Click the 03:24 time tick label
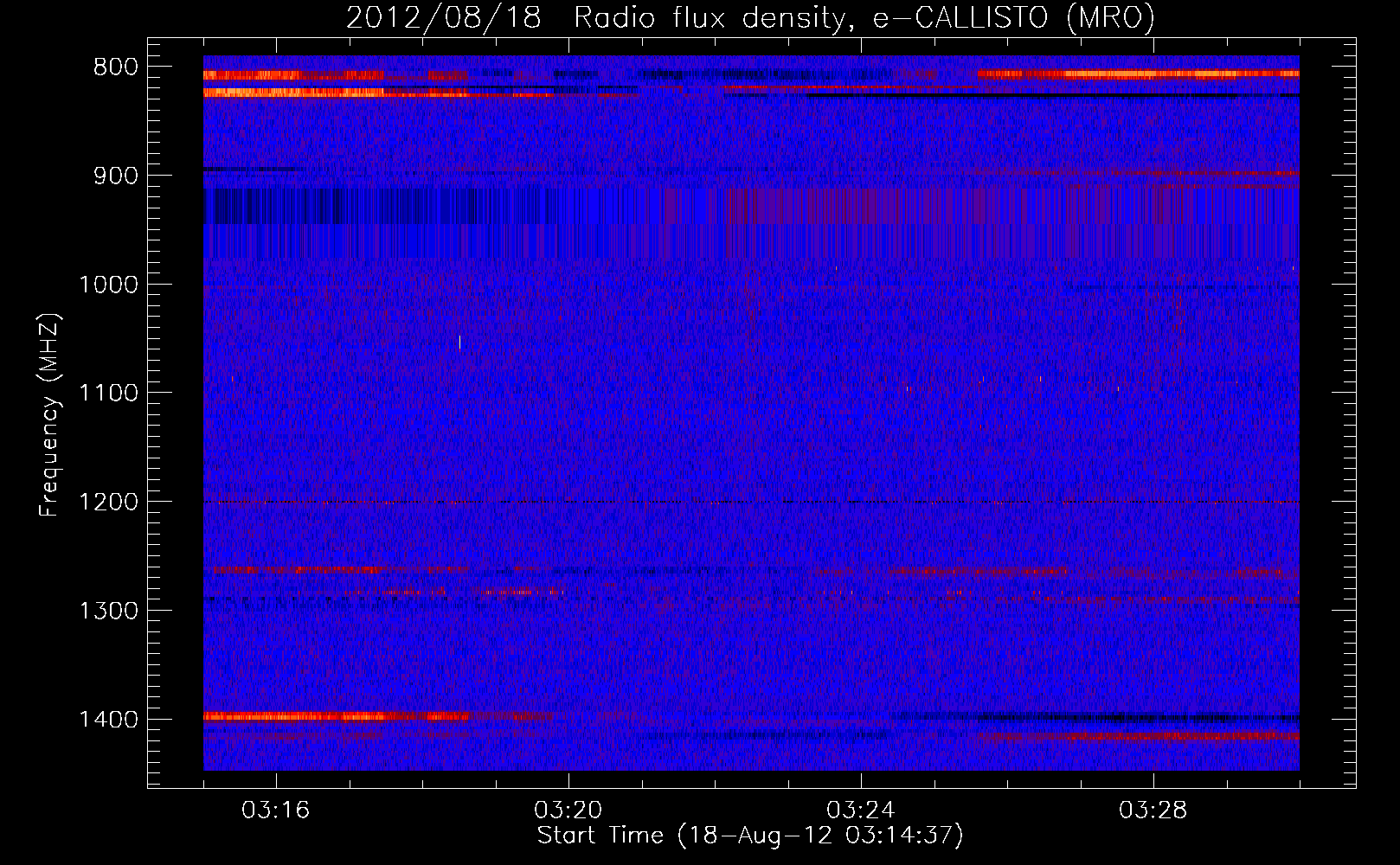 click(x=861, y=811)
